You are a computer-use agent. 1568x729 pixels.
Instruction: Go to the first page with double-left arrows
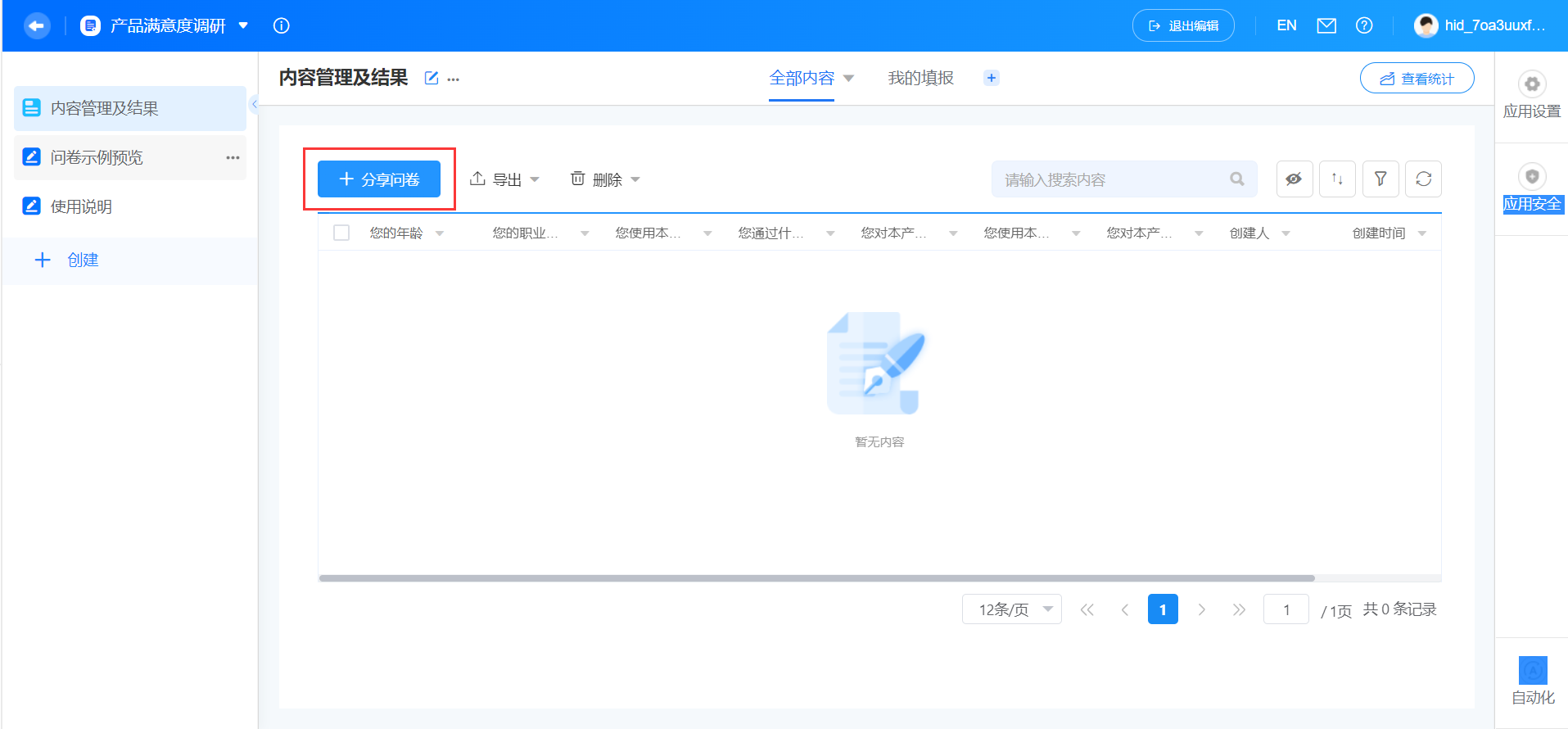tap(1087, 609)
